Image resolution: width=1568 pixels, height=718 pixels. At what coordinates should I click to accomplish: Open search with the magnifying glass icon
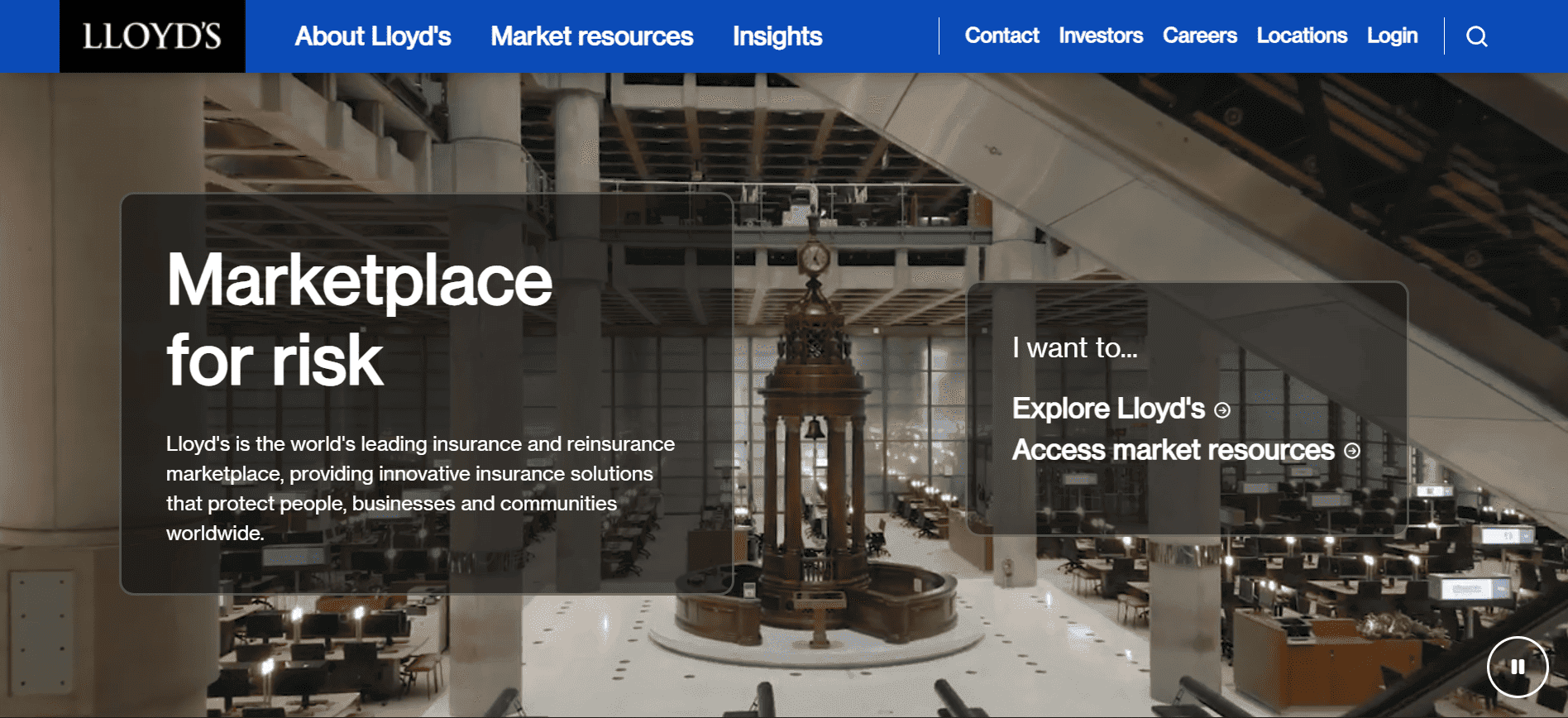pyautogui.click(x=1476, y=36)
